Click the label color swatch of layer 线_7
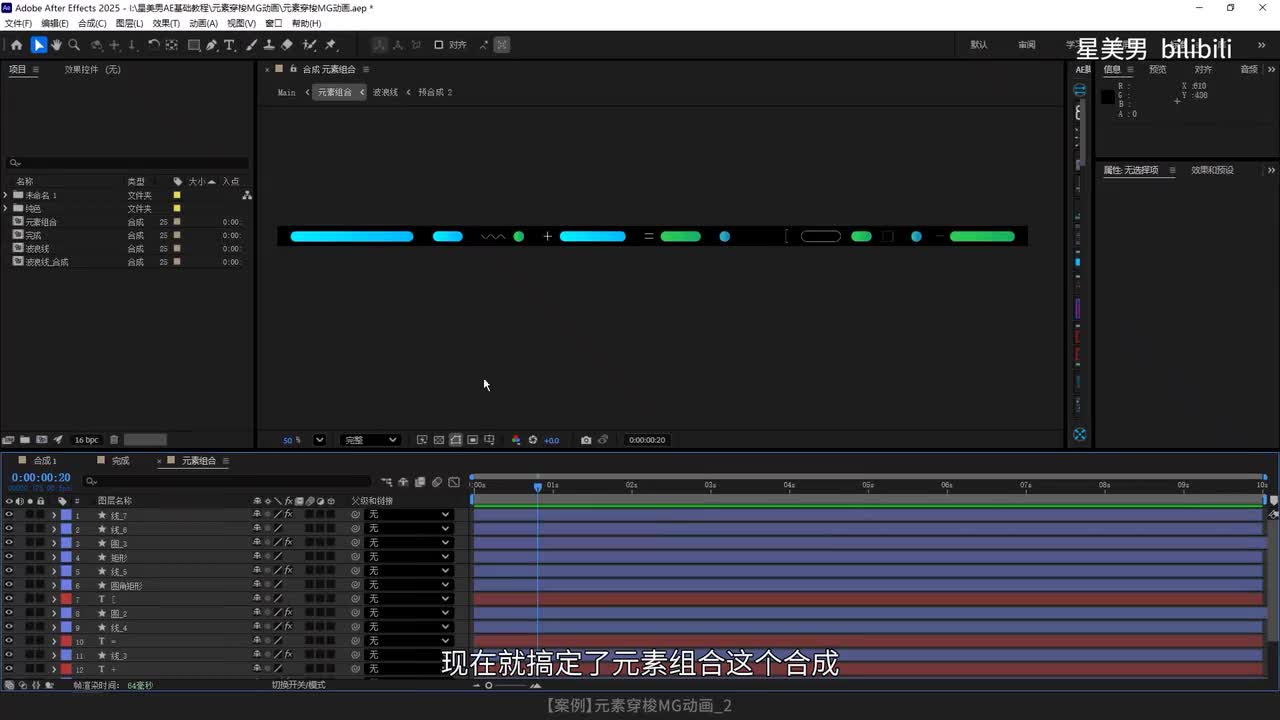 click(x=66, y=515)
